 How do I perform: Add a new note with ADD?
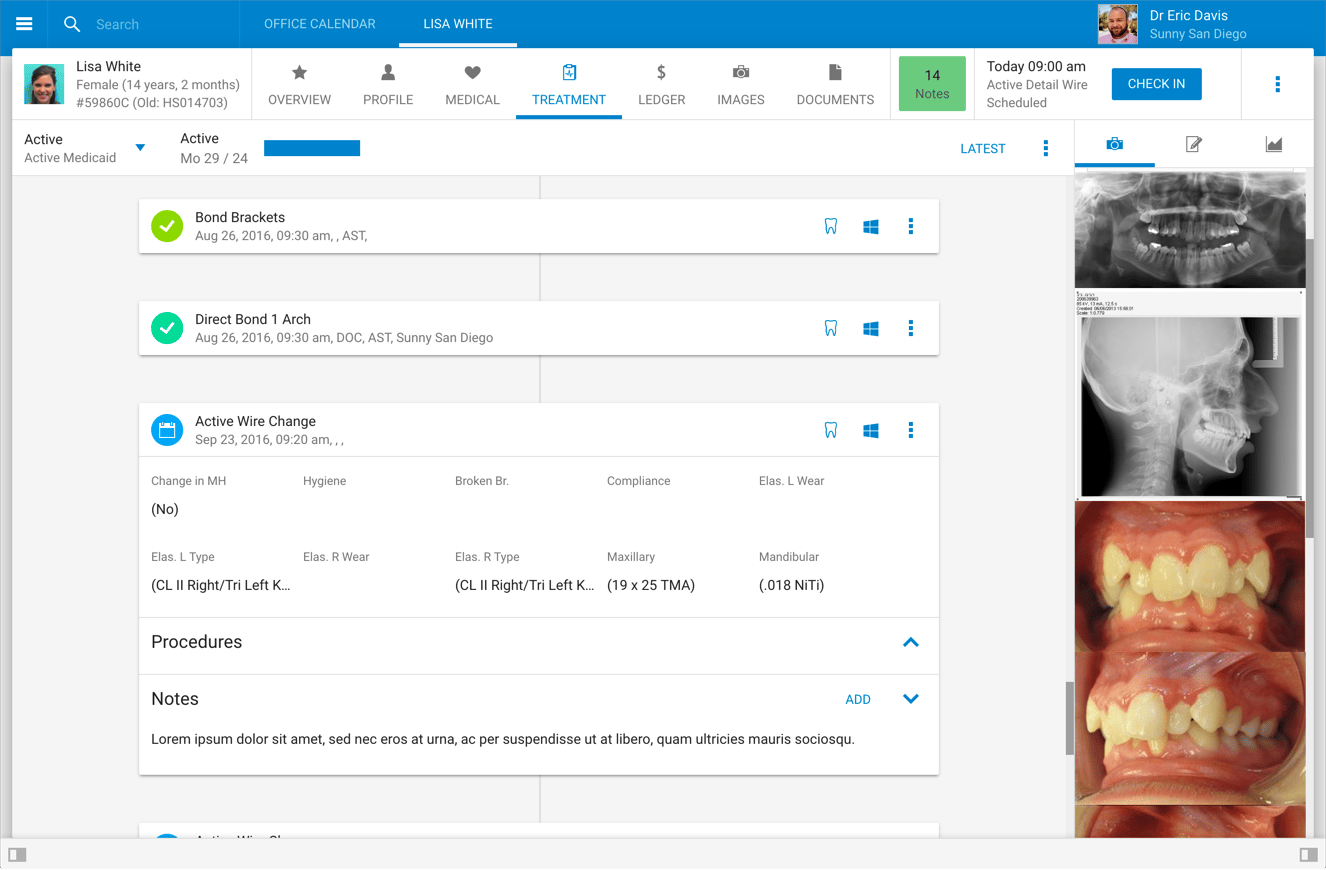tap(858, 700)
